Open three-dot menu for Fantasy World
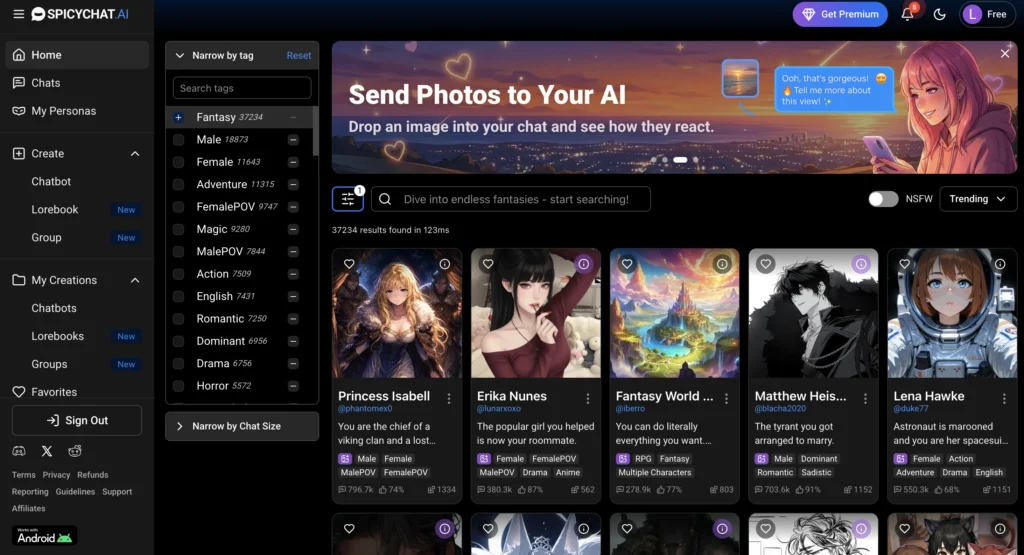This screenshot has height=555, width=1024. 726,398
